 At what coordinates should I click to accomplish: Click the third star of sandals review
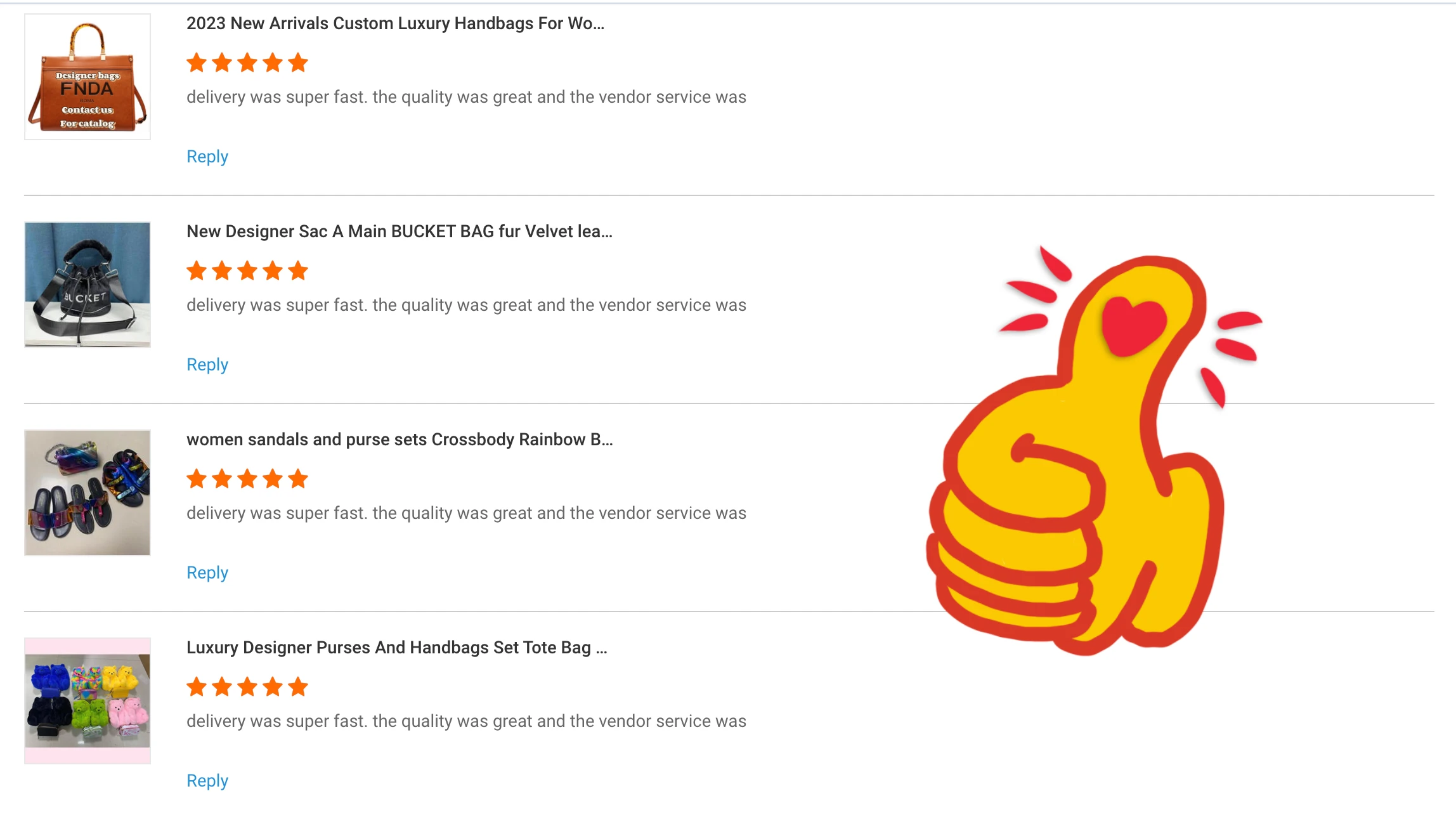[x=247, y=479]
